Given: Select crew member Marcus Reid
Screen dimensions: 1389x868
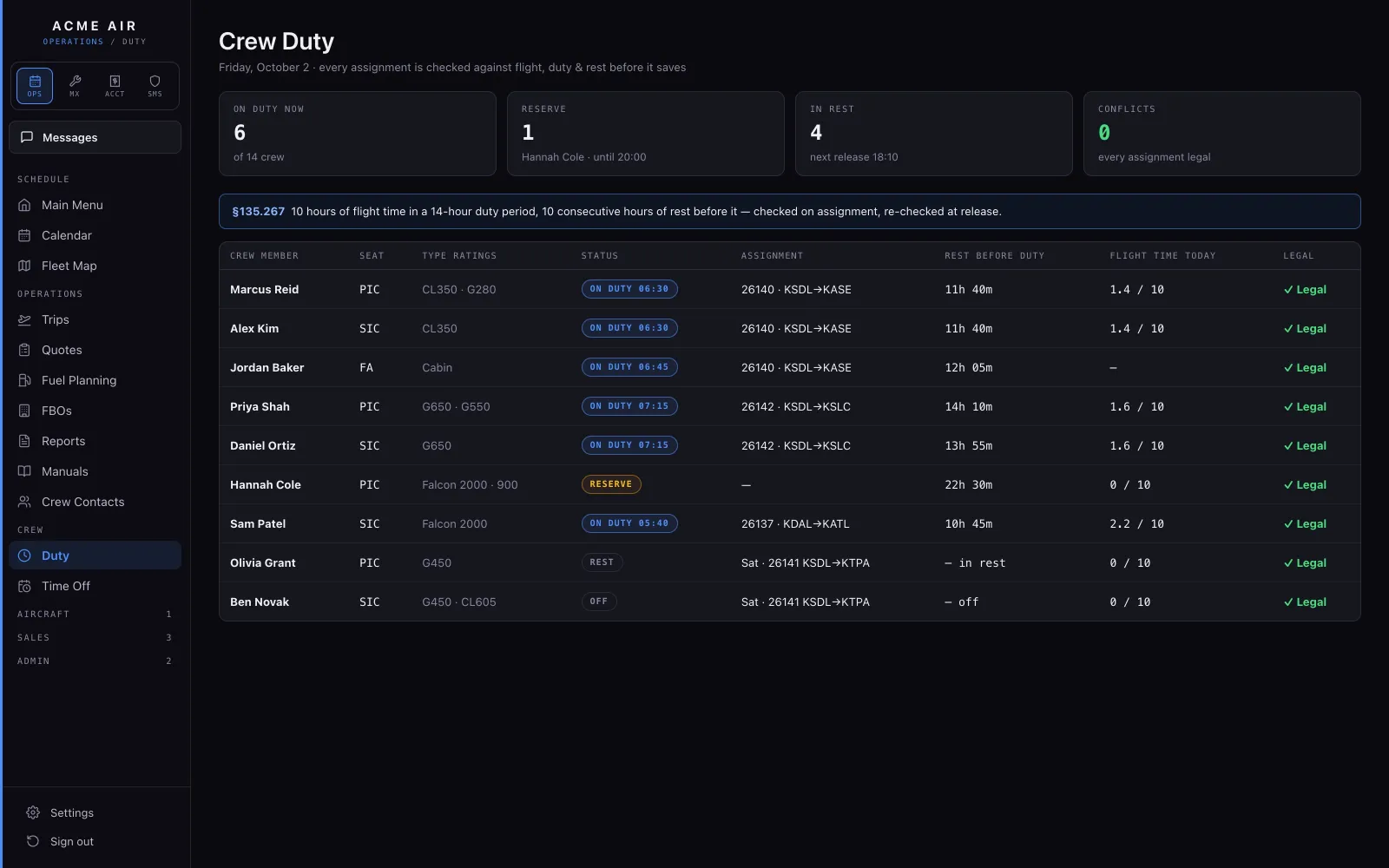Looking at the screenshot, I should 264,289.
